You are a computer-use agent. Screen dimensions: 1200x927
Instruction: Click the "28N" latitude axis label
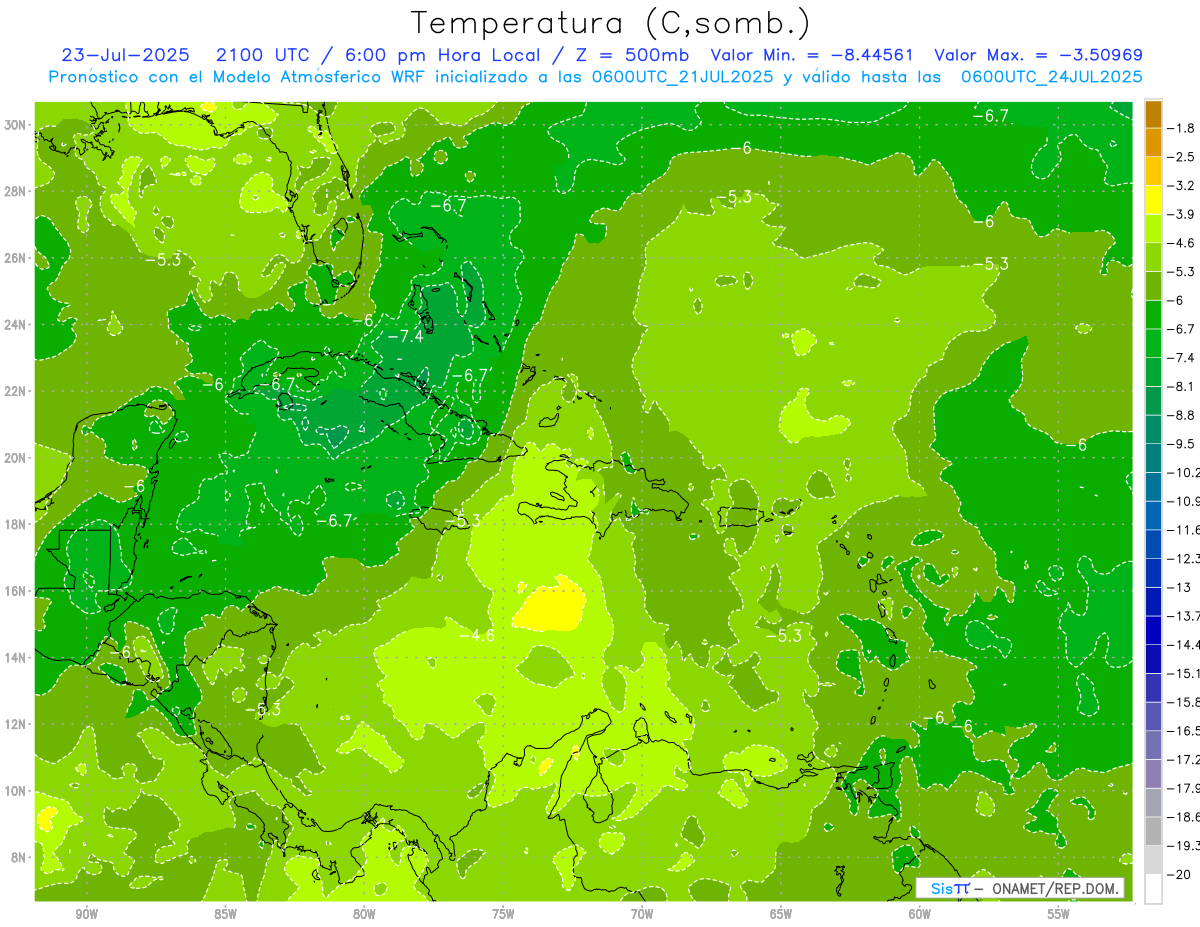click(17, 191)
